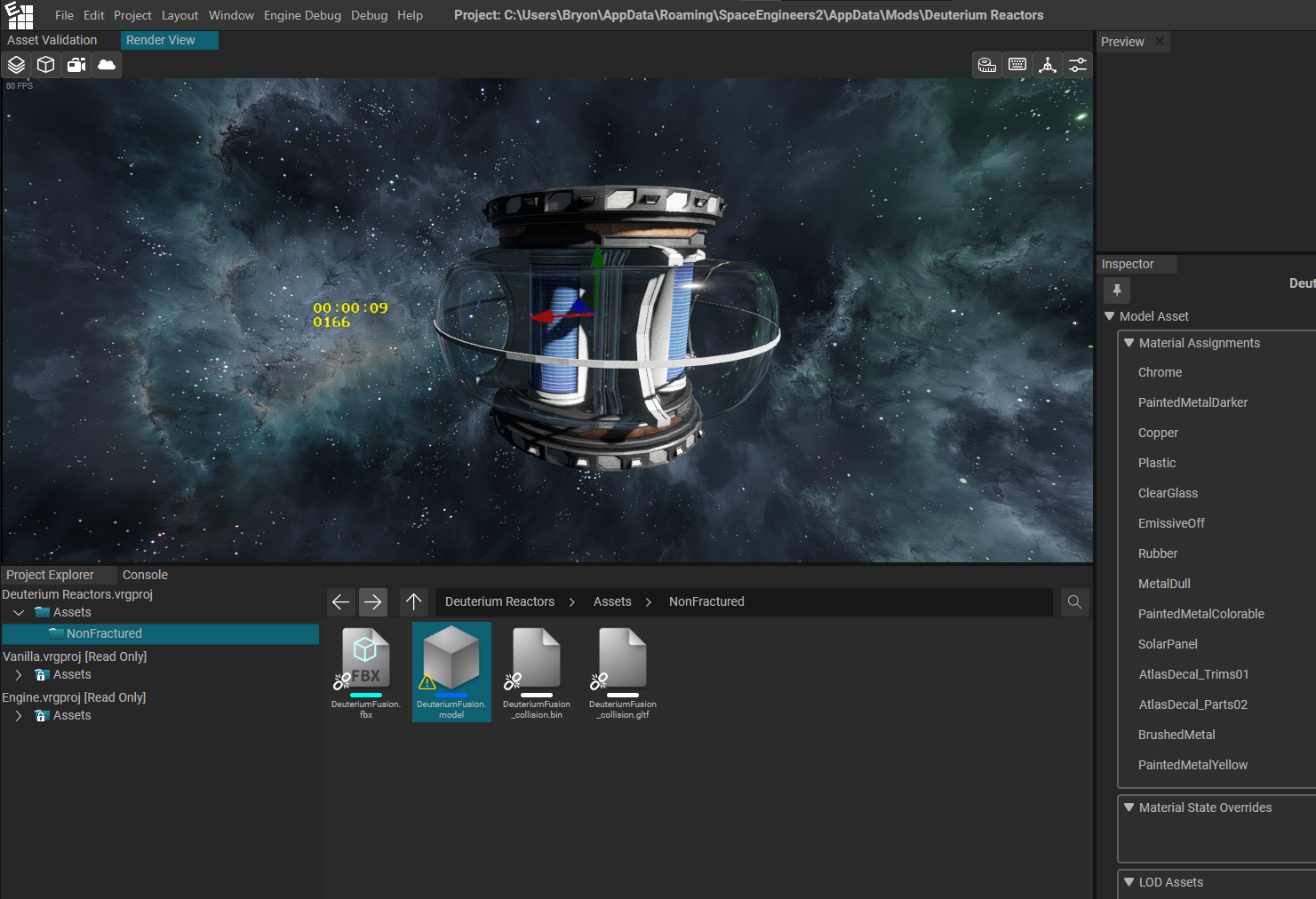Image resolution: width=1316 pixels, height=899 pixels.
Task: Click the layers stack icon in viewport toolbar
Action: [17, 65]
